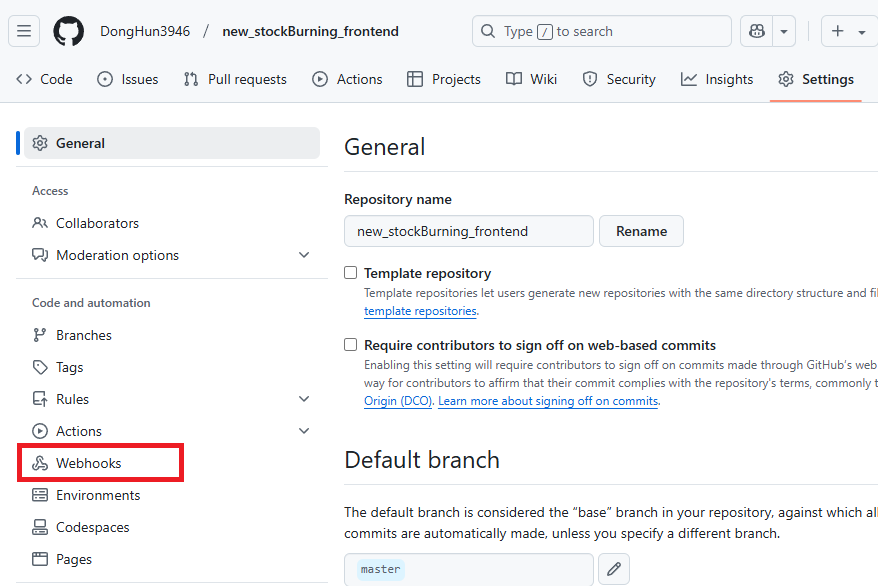Open Copilot chat icon
This screenshot has width=878, height=586.
pyautogui.click(x=756, y=31)
